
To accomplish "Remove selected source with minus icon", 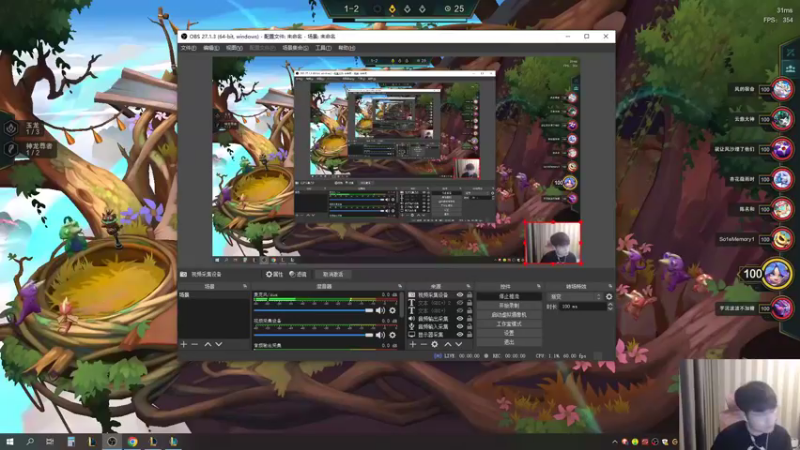I will (x=423, y=344).
